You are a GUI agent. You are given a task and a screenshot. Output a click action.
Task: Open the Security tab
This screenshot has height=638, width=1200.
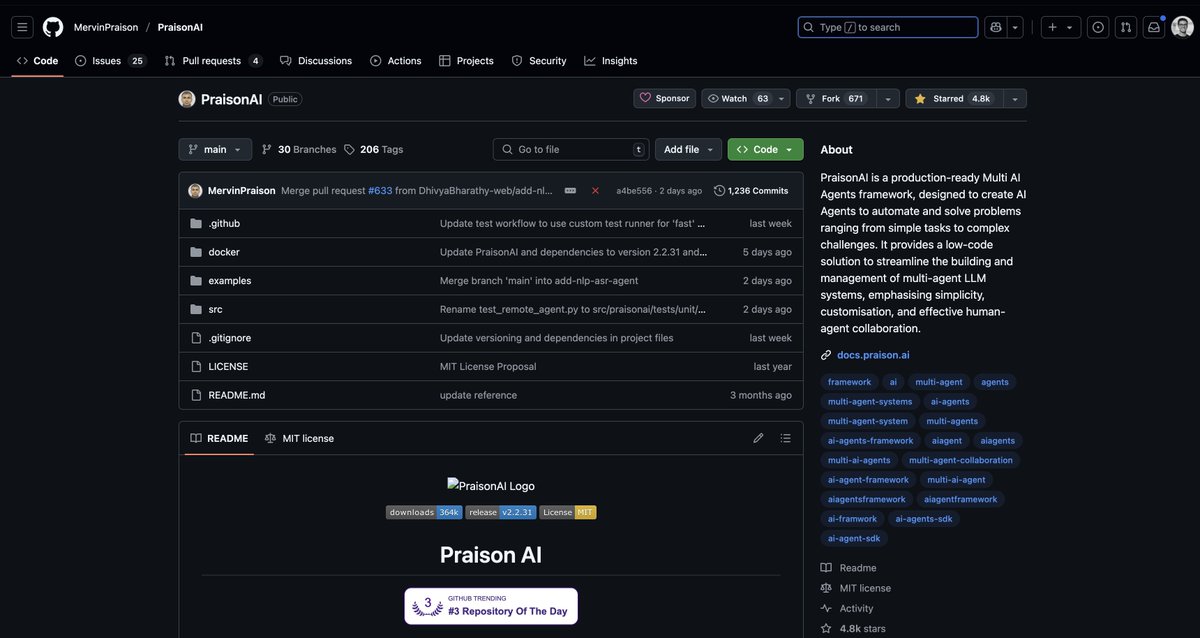539,61
